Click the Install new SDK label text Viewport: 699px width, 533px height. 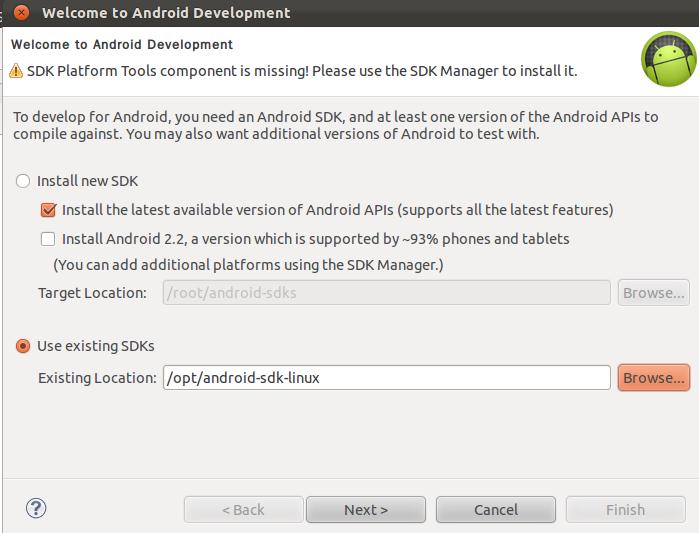coord(87,181)
